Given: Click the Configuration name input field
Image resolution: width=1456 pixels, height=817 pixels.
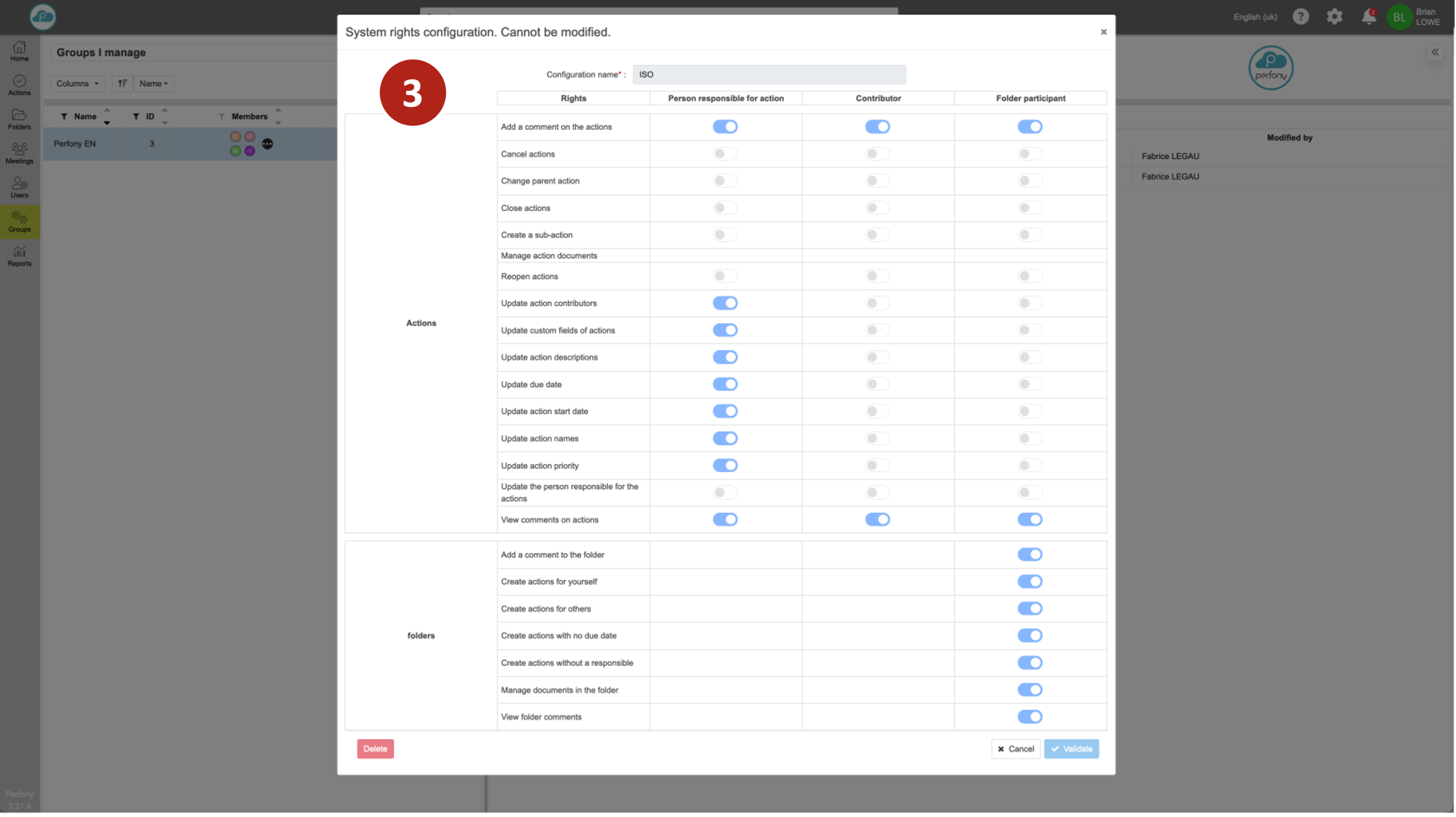Looking at the screenshot, I should click(768, 75).
